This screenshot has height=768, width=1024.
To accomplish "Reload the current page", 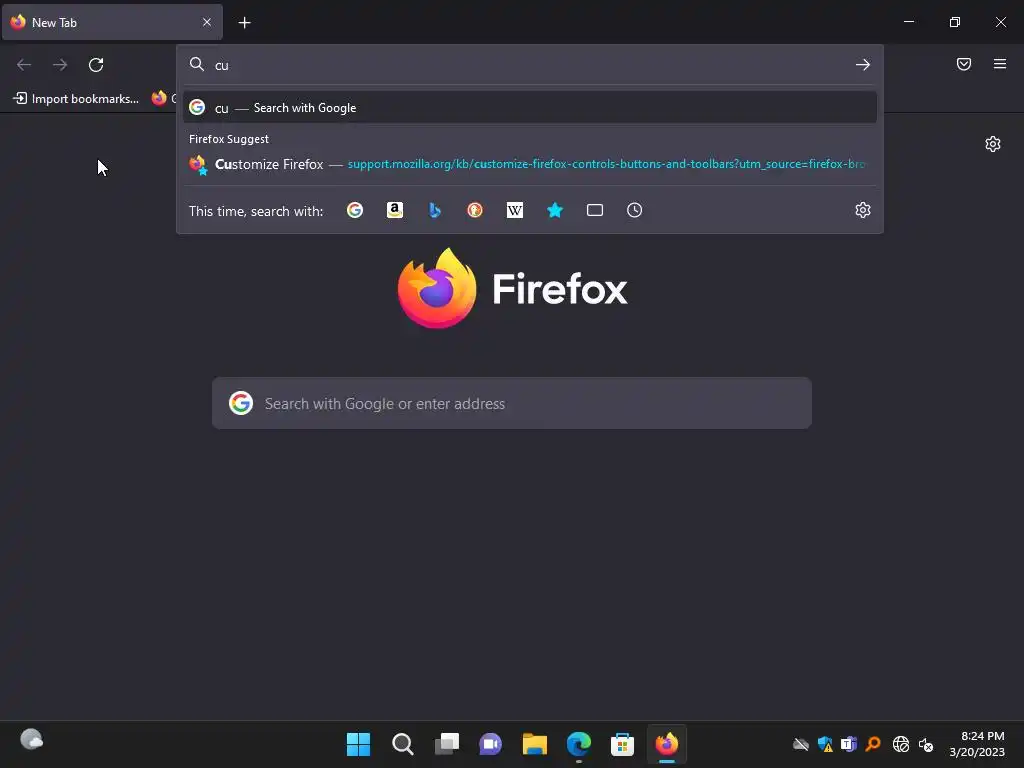I will (96, 65).
